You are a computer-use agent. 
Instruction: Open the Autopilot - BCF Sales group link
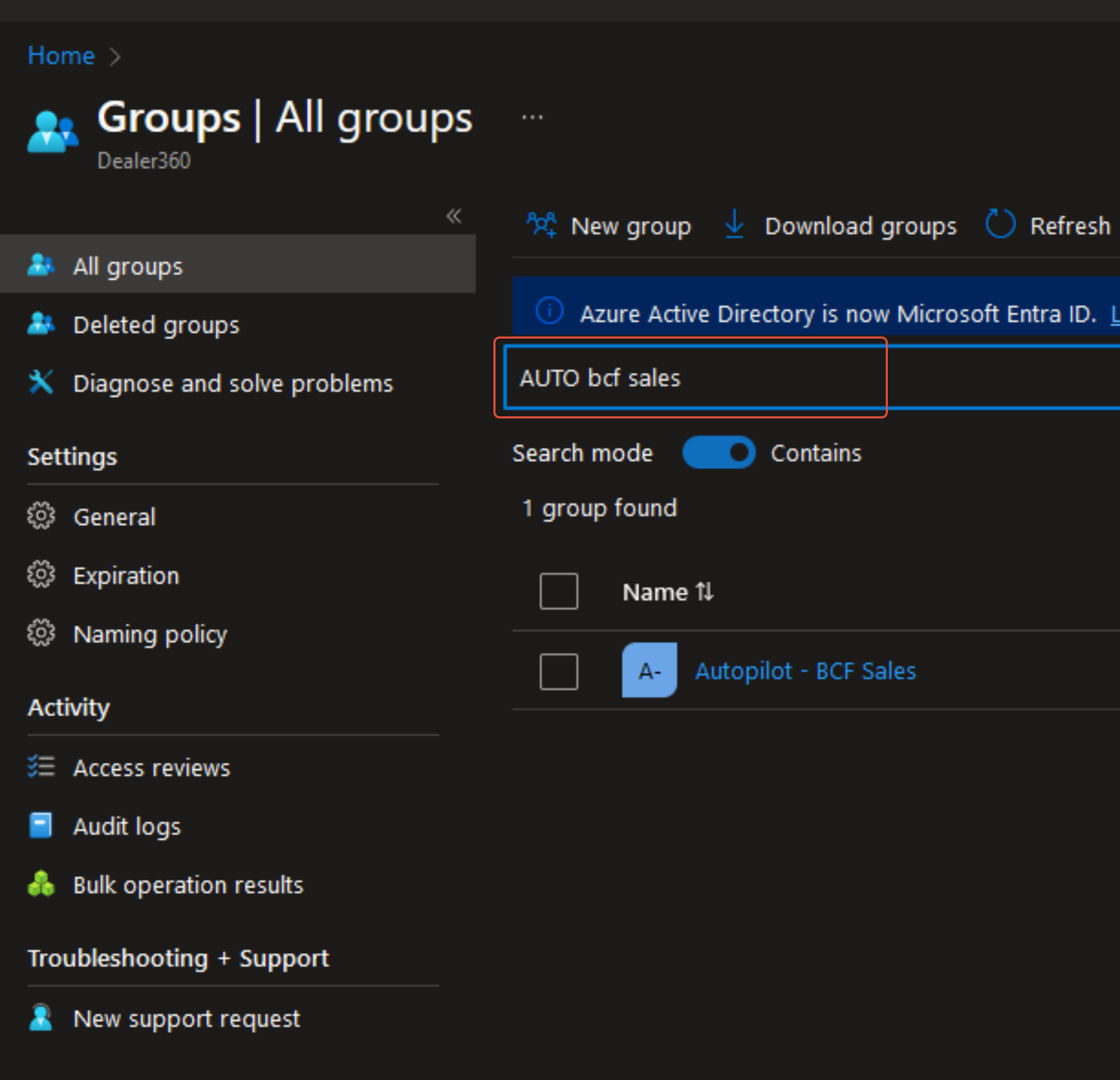point(804,670)
